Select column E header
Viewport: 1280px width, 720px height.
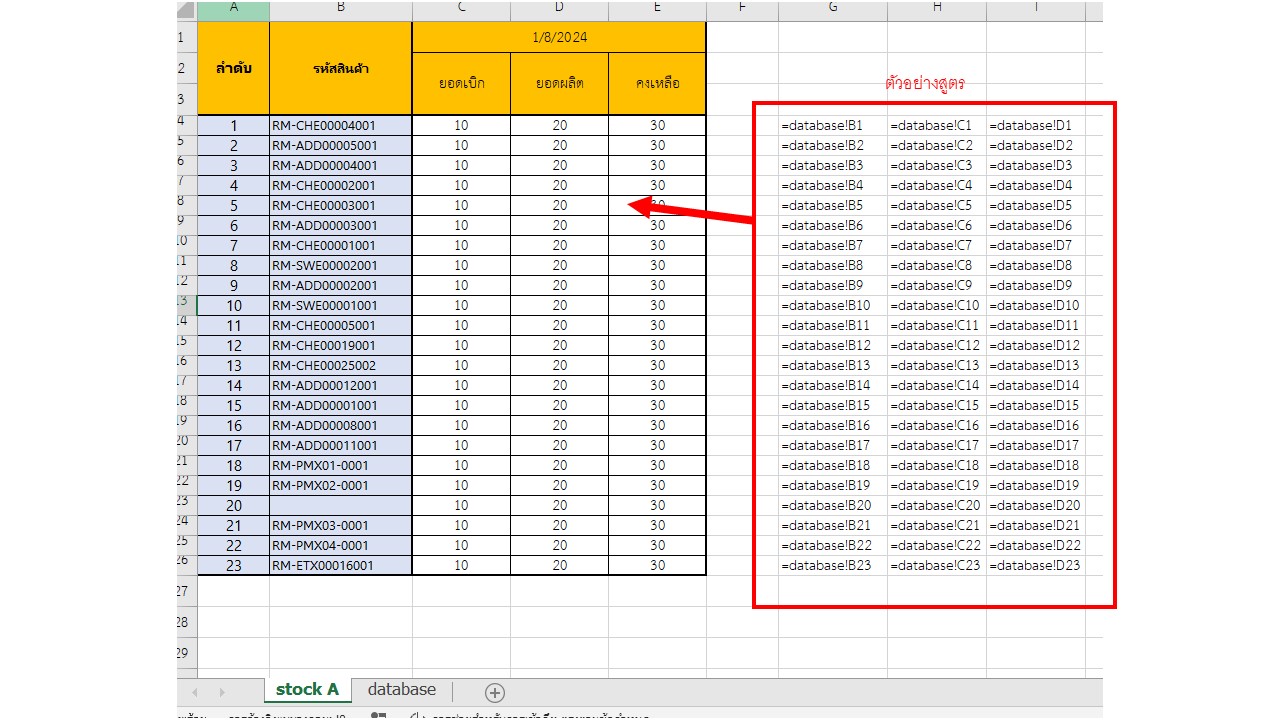click(x=657, y=10)
